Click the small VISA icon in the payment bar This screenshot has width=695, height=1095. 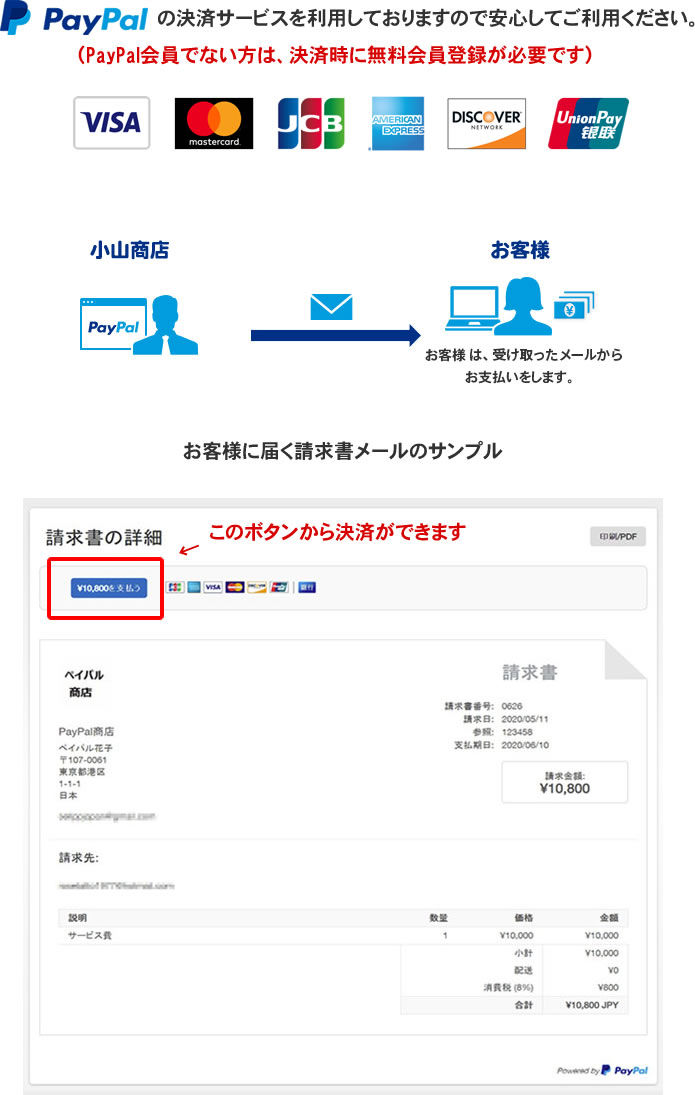213,587
